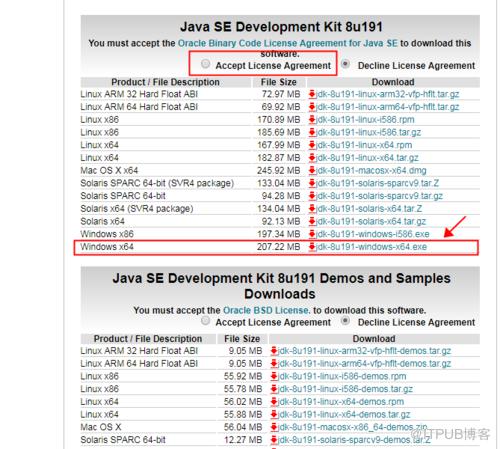Image resolution: width=500 pixels, height=449 pixels.
Task: Click download arrow icon beside linux-arm64-vfp-hflt.tar.gz
Action: pos(312,107)
